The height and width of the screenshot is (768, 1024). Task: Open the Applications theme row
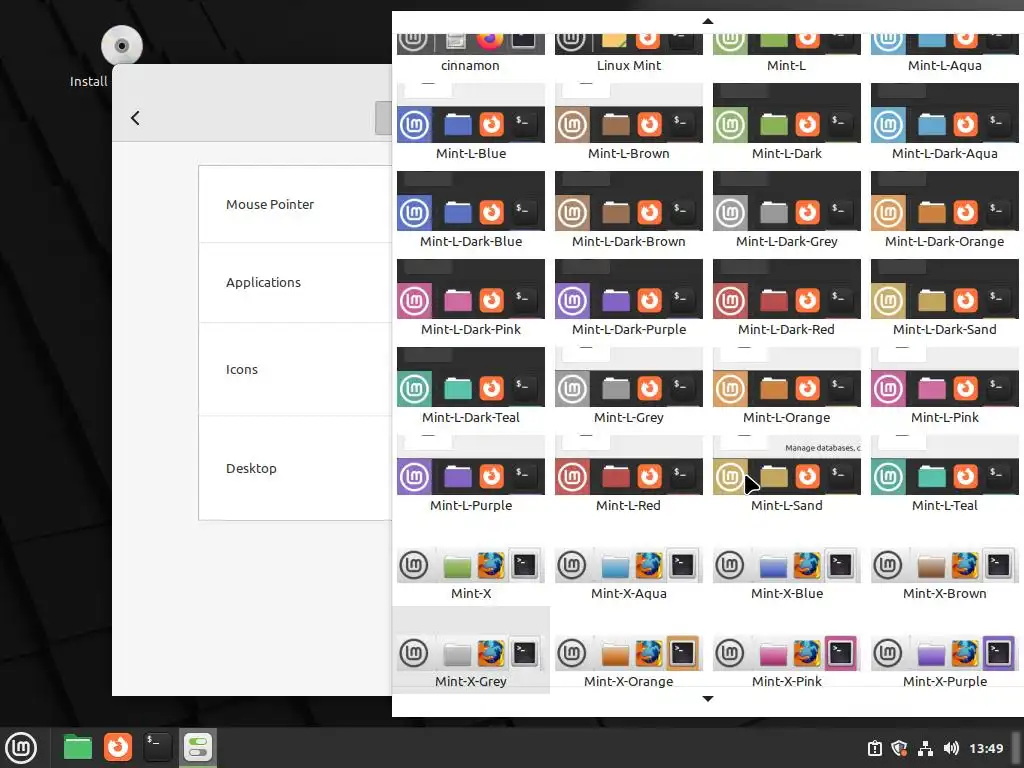[x=295, y=283]
